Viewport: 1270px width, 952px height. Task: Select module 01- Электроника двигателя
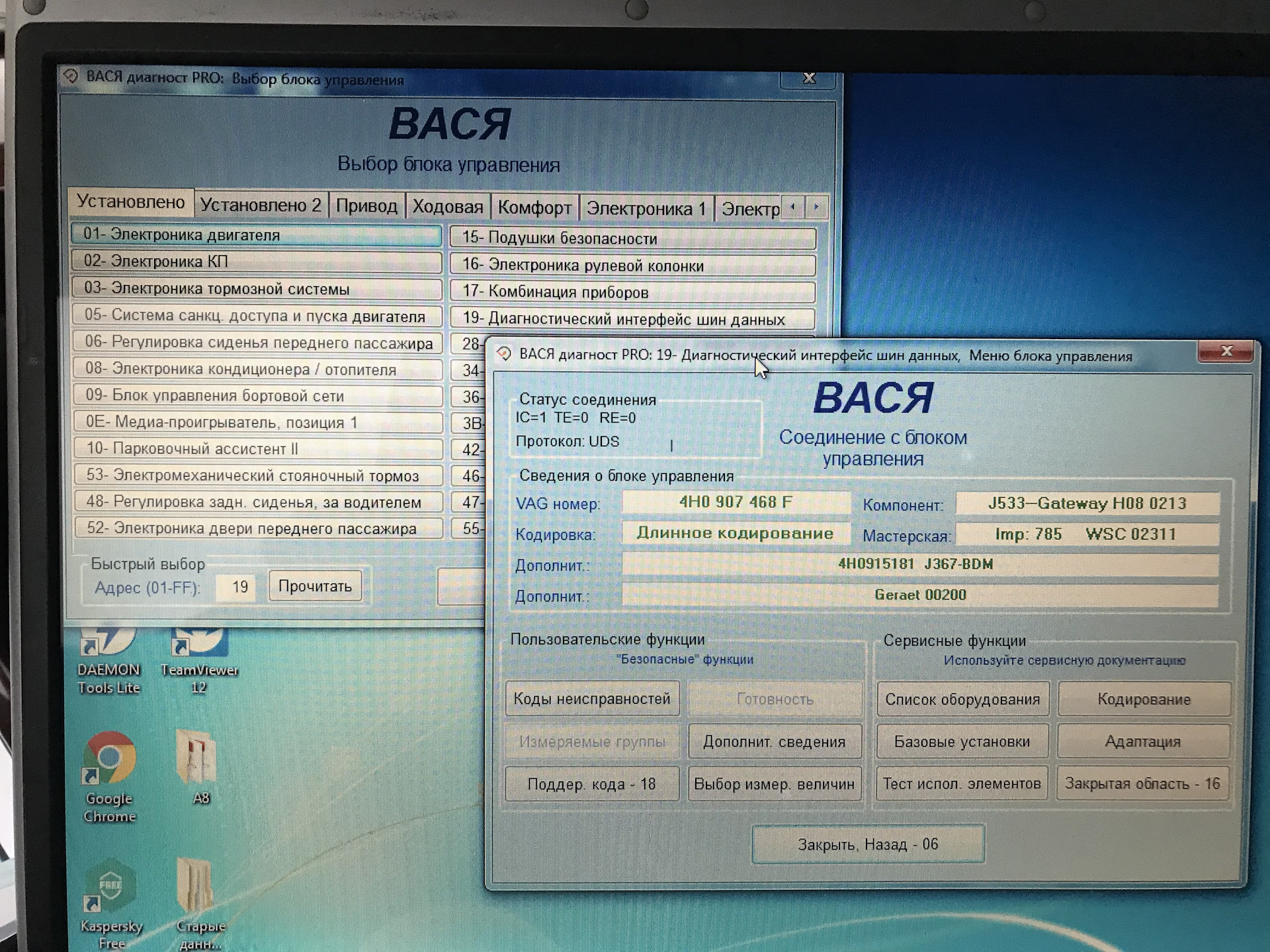point(256,235)
